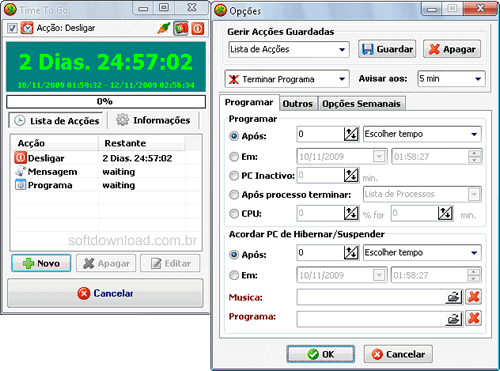
Task: Click the Mensagem row icon
Action: [20, 171]
